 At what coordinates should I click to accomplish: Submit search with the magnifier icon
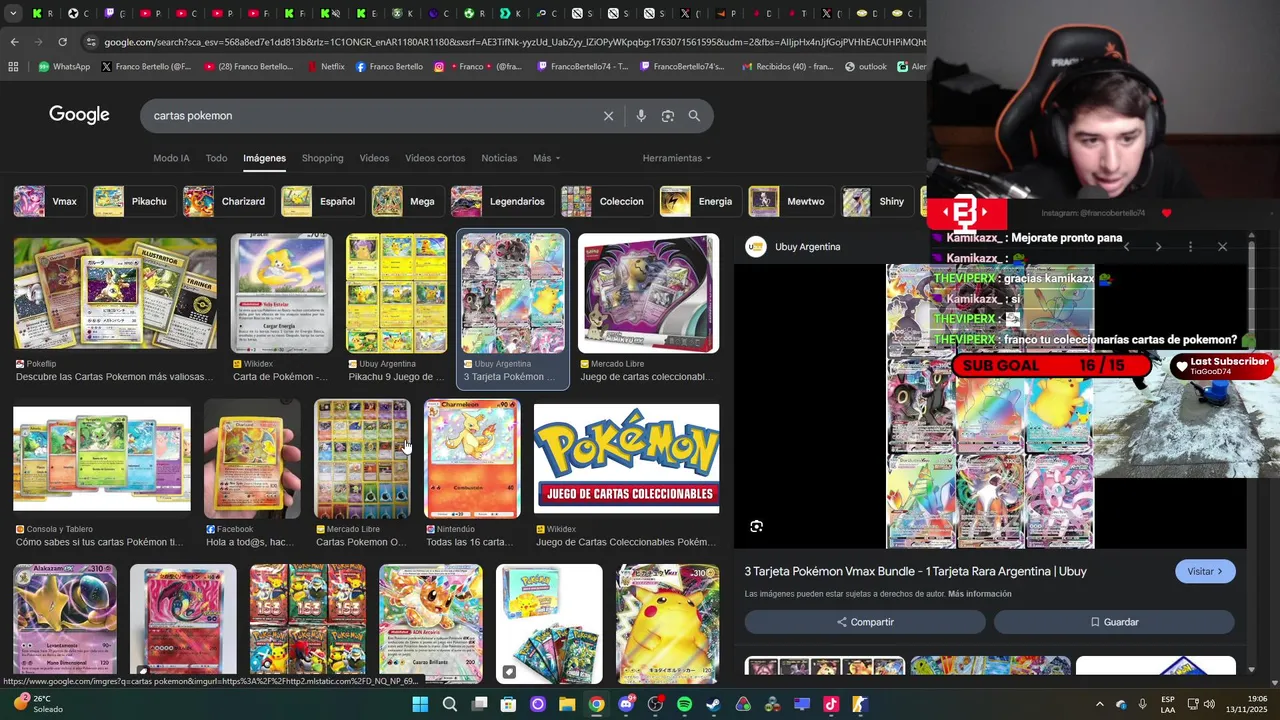[x=694, y=116]
